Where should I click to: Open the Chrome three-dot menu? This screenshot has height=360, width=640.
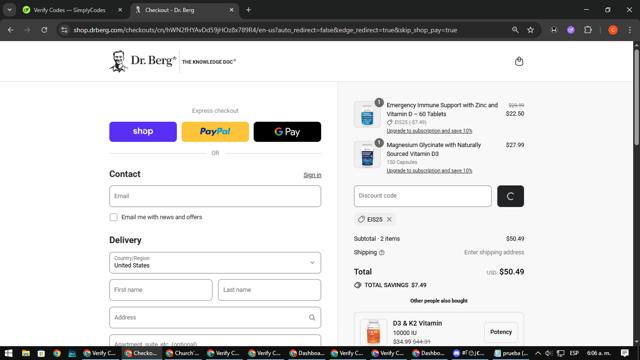630,30
